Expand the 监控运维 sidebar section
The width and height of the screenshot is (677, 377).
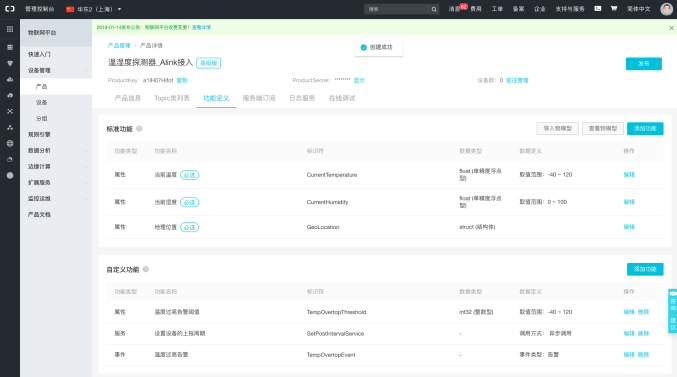point(85,199)
